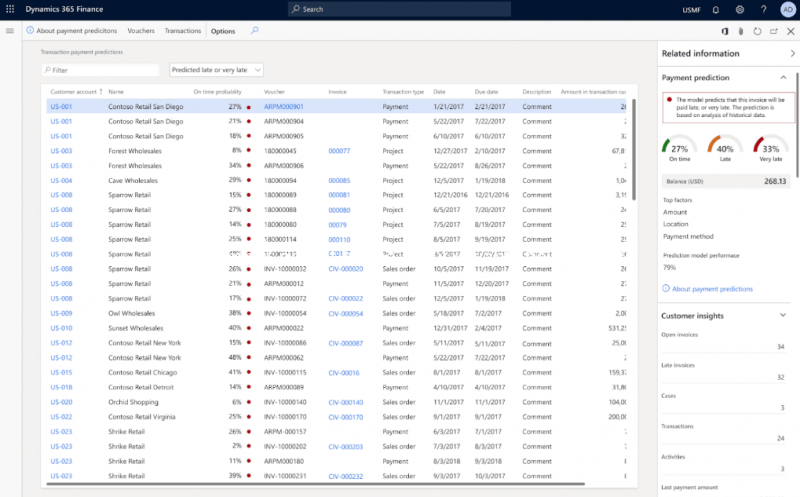Click the Dynamics 365 Finance title
800x497 pixels.
click(64, 9)
